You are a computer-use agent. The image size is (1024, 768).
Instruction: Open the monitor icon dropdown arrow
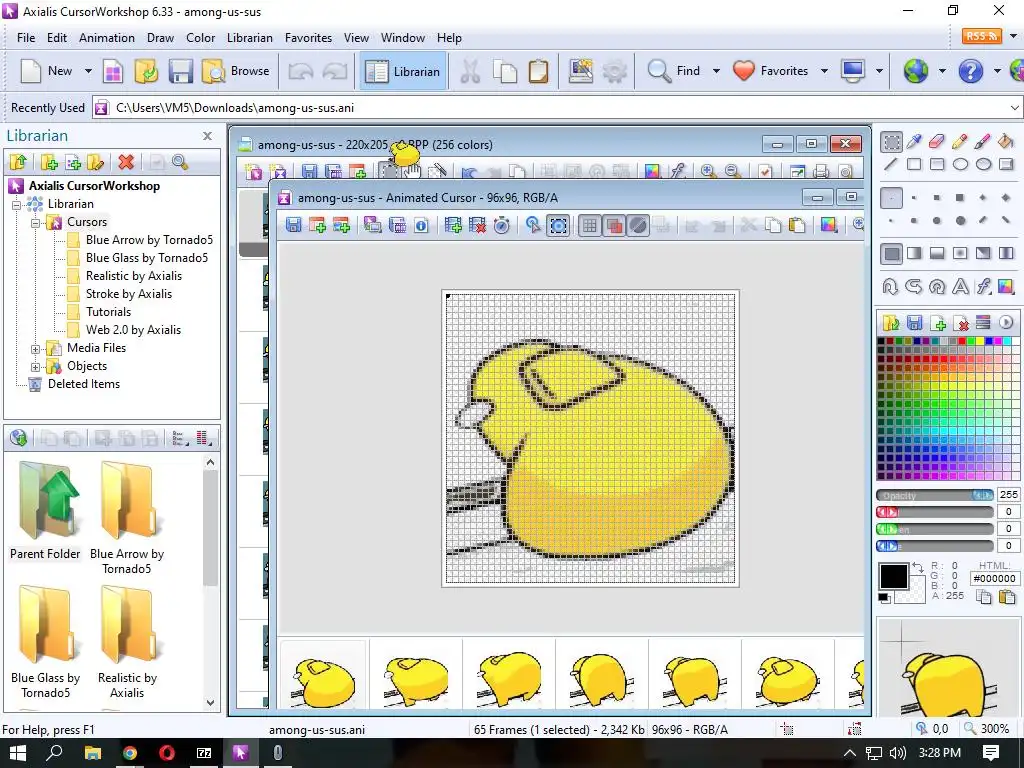(879, 71)
